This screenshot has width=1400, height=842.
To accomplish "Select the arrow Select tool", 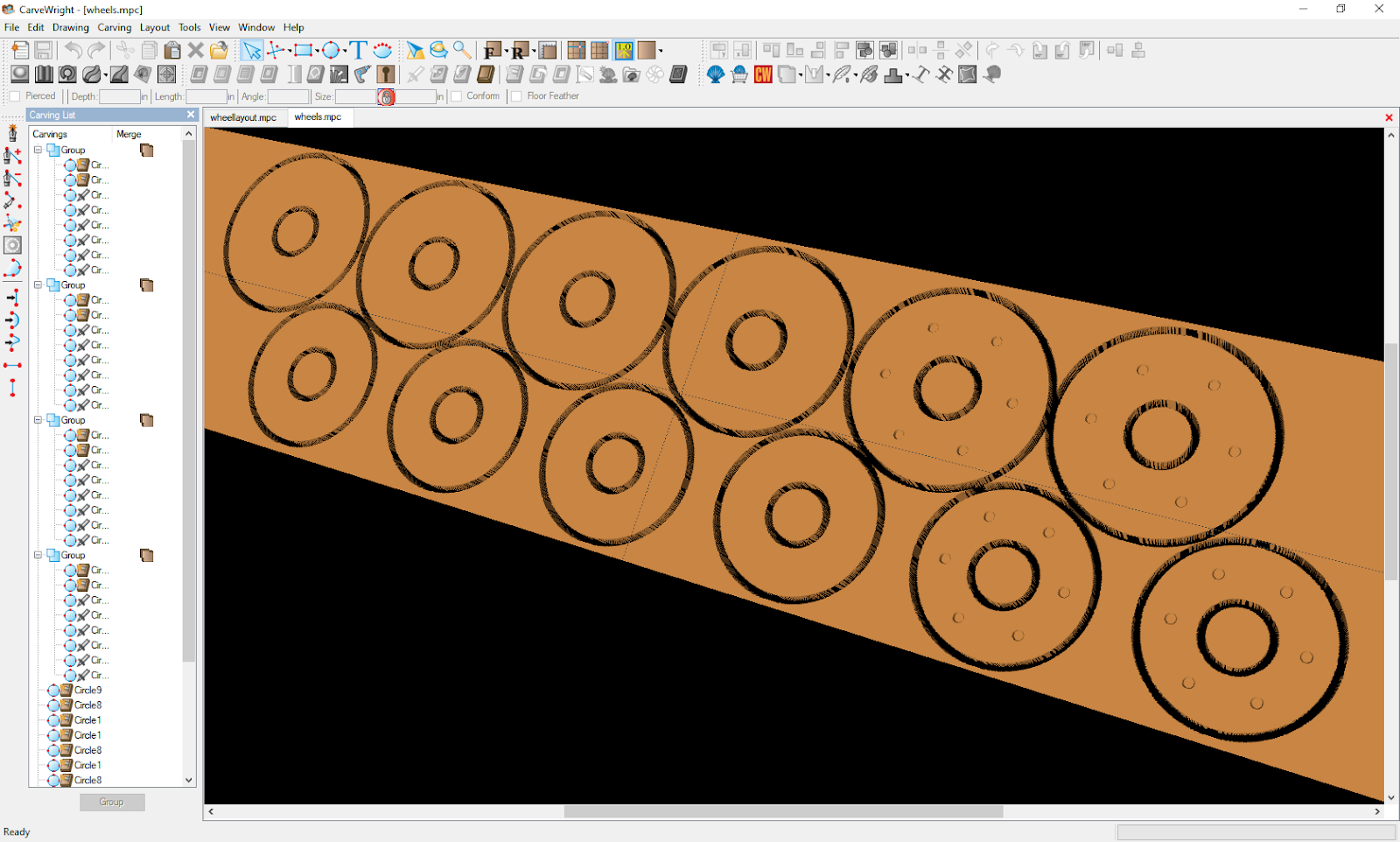I will point(252,50).
